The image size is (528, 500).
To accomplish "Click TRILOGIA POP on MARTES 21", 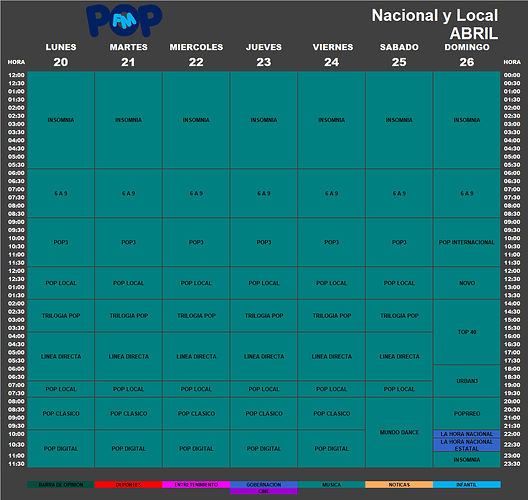I will click(x=128, y=315).
